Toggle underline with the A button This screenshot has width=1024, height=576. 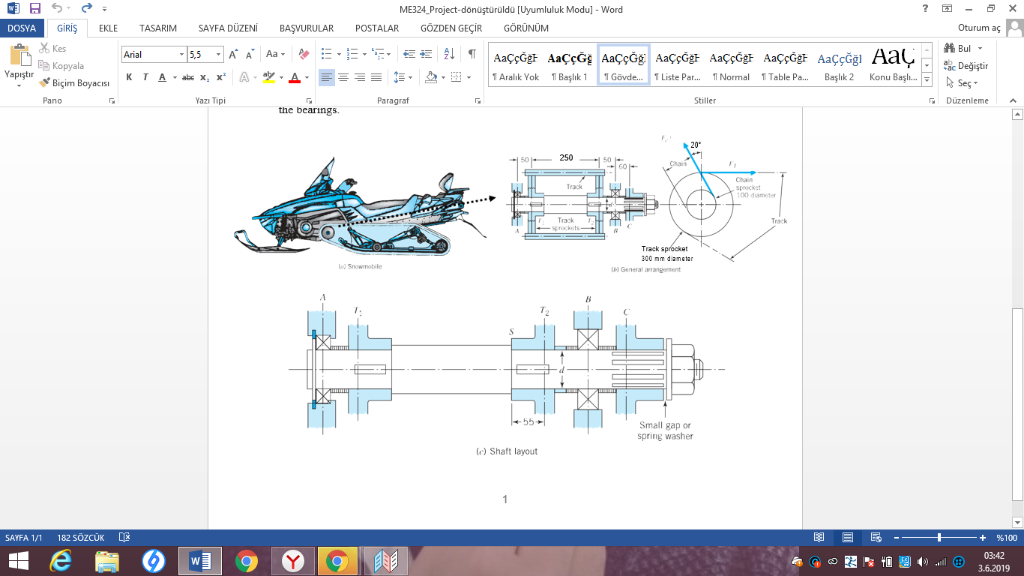[162, 78]
